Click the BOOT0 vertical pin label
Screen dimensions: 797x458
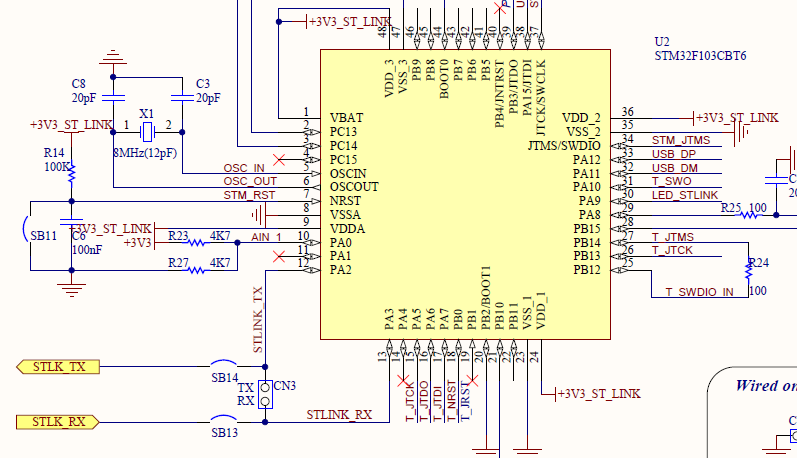pyautogui.click(x=444, y=79)
